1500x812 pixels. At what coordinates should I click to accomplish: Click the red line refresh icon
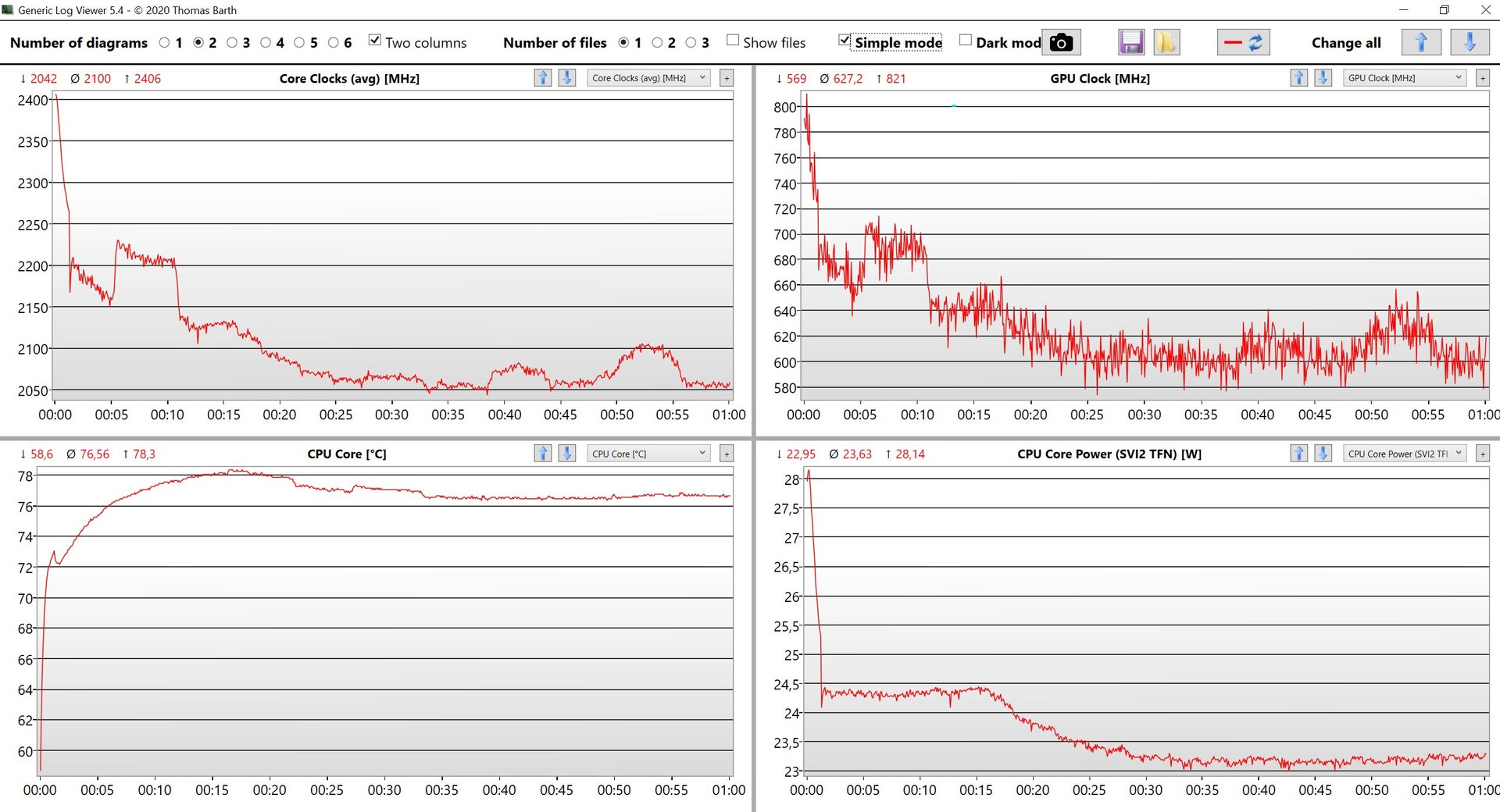(1243, 42)
